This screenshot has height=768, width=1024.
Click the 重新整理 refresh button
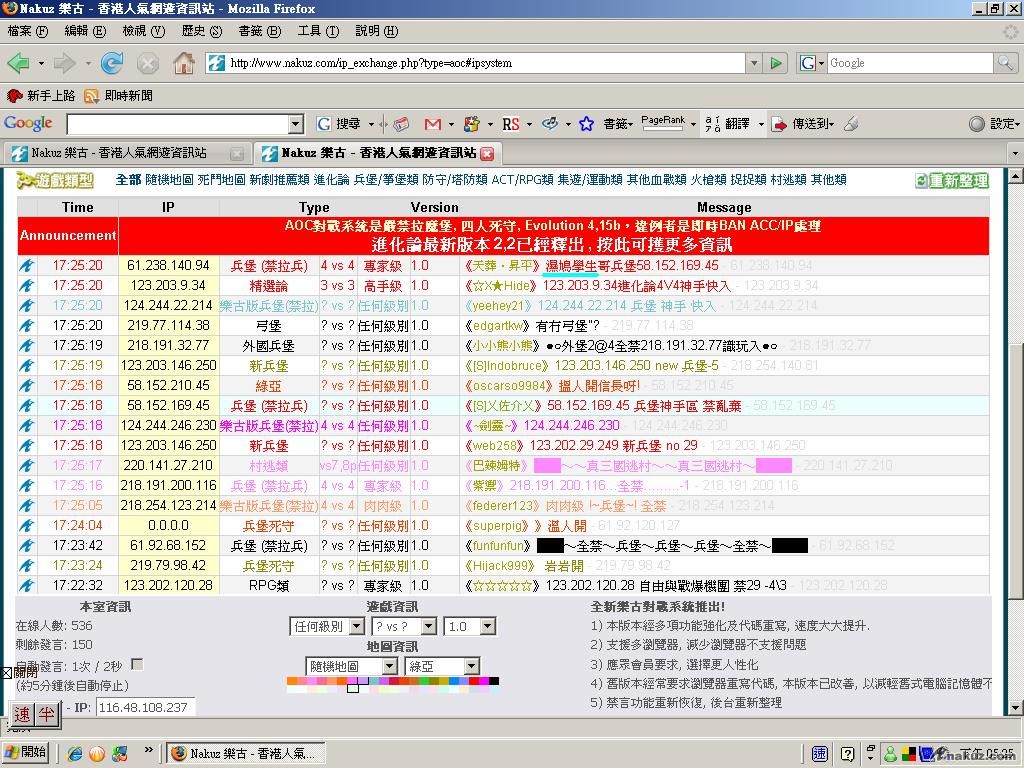coord(952,180)
